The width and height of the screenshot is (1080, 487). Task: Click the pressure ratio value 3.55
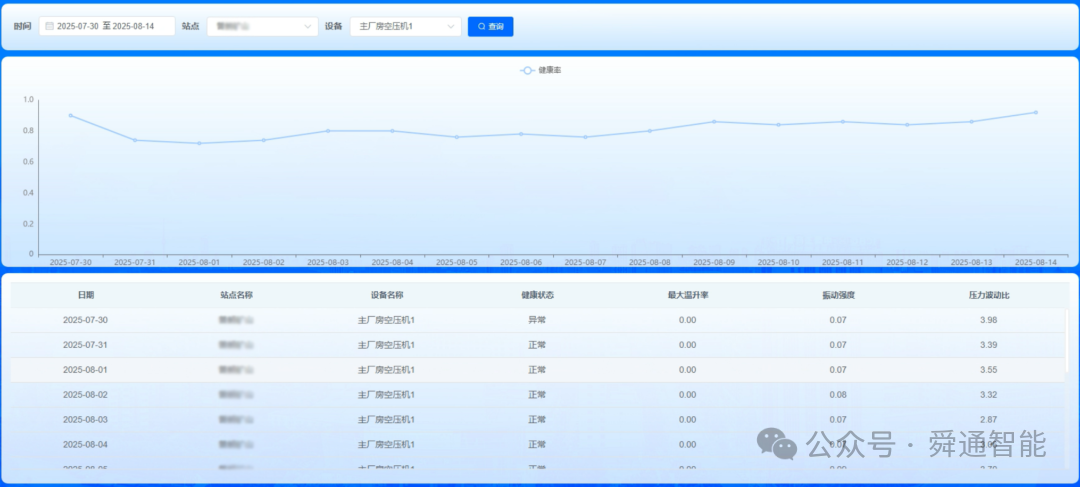pyautogui.click(x=988, y=370)
